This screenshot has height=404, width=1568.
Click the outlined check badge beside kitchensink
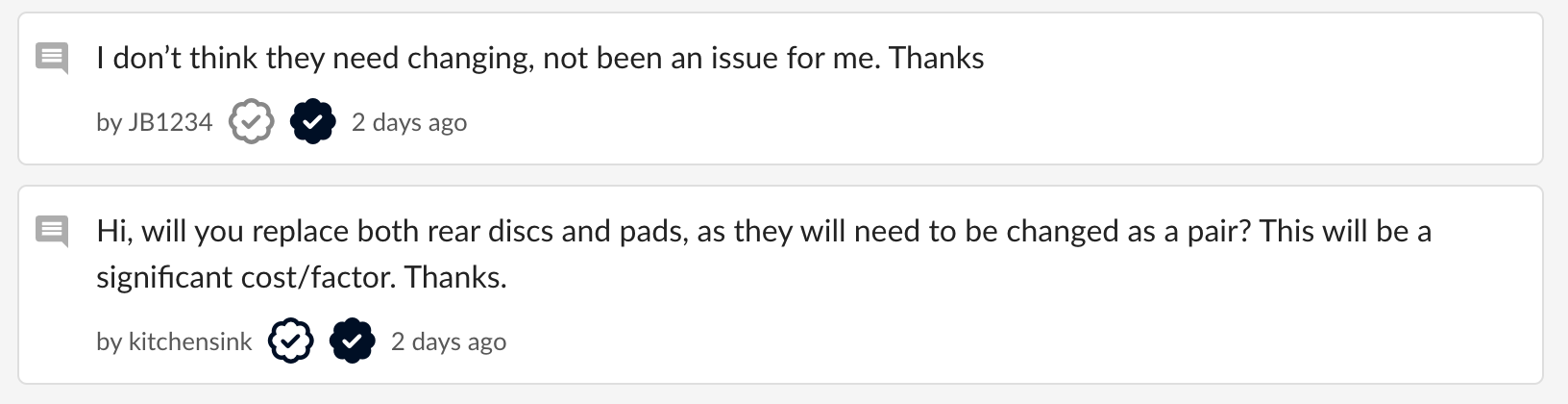pos(290,341)
